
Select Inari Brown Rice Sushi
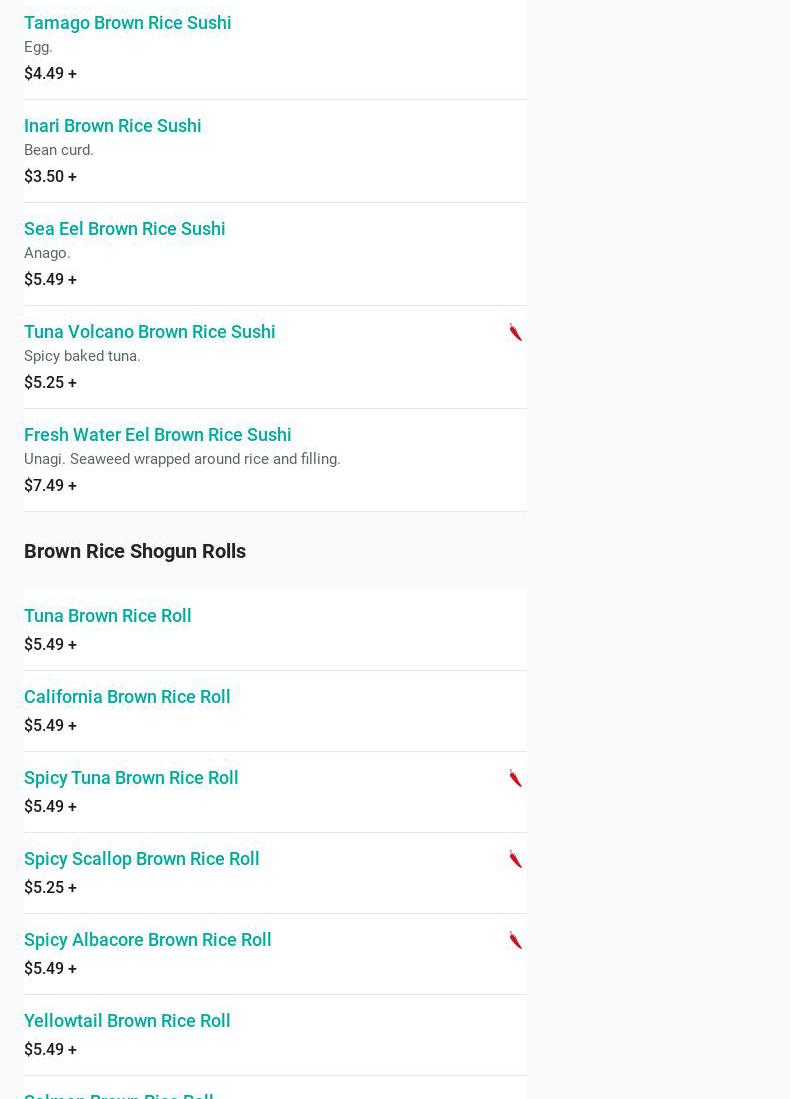[x=112, y=125]
